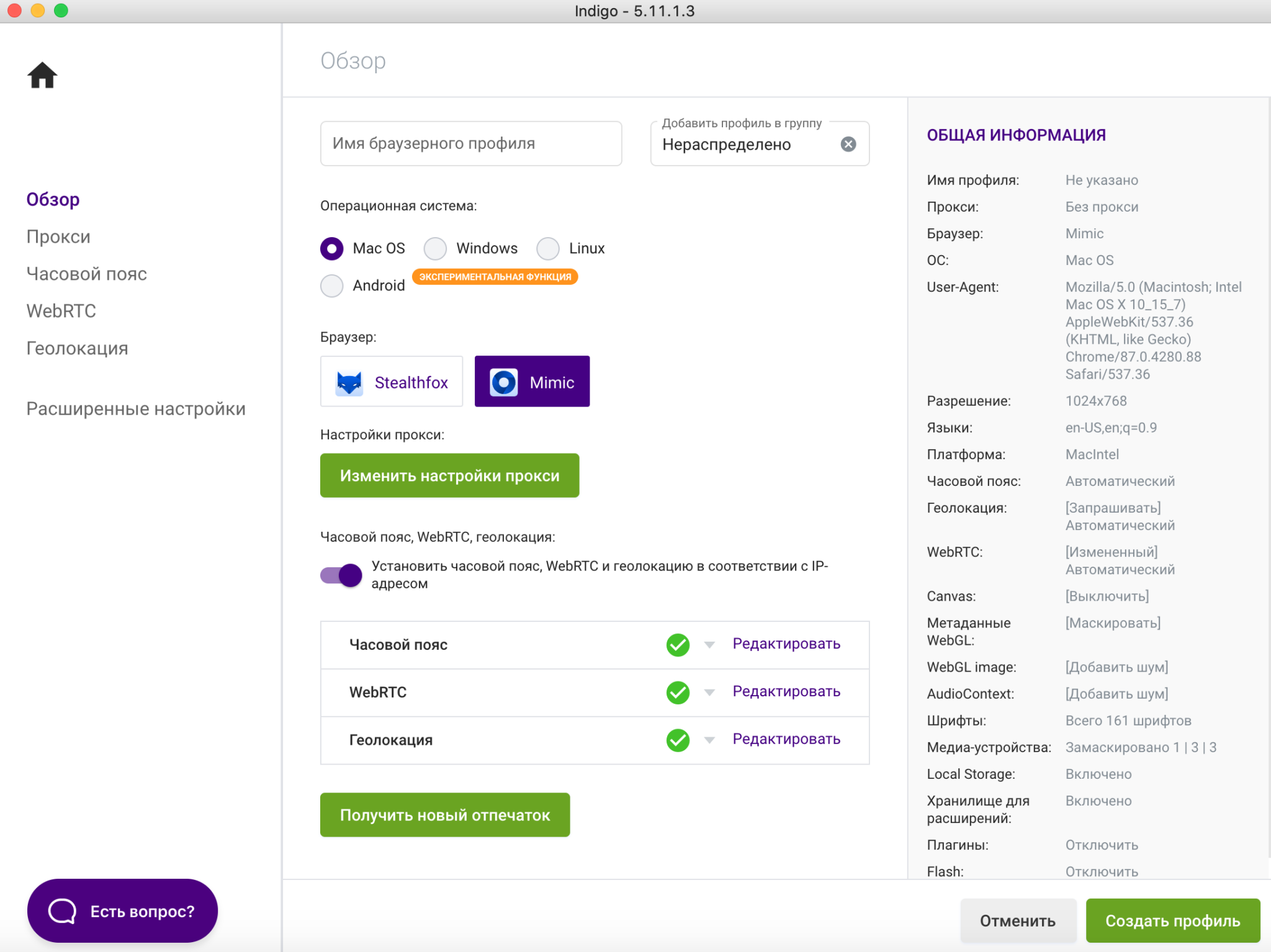Viewport: 1271px width, 952px height.
Task: Open Геолокация section in sidebar
Action: click(77, 348)
